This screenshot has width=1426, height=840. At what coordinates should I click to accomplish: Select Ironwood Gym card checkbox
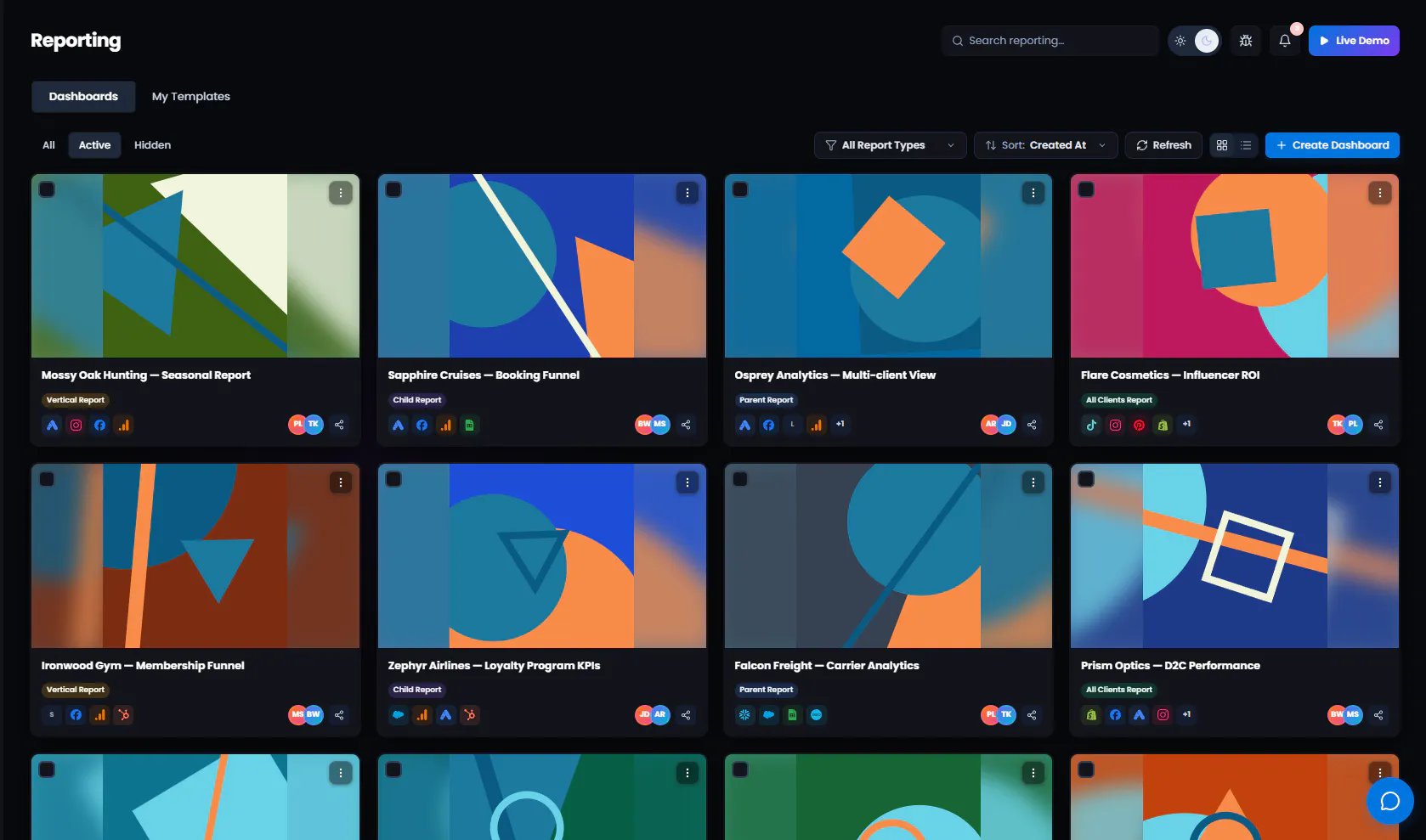click(48, 479)
